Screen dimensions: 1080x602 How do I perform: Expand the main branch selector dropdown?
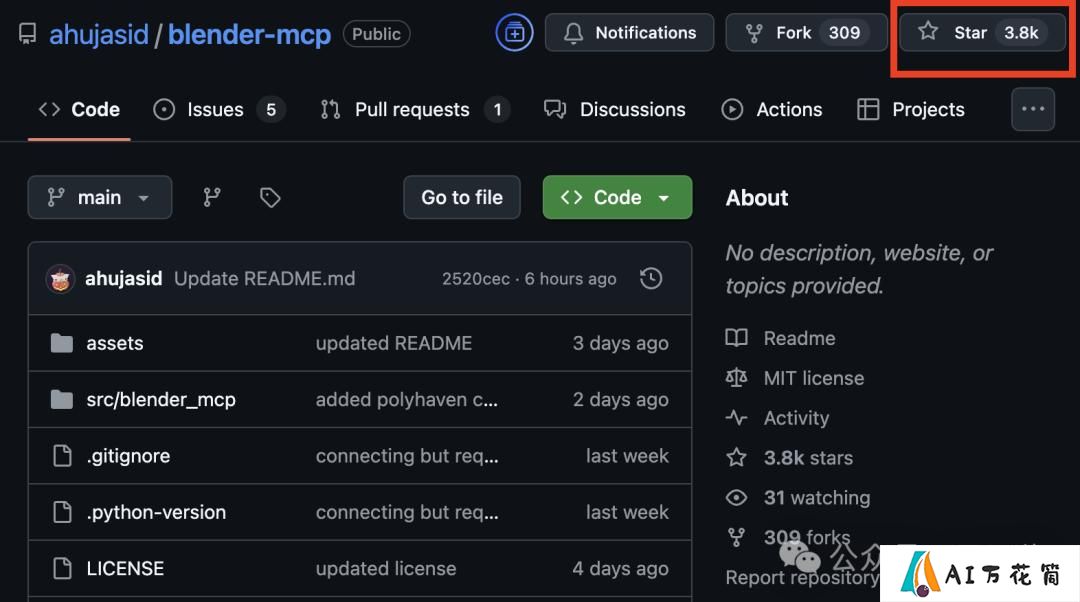pos(100,197)
